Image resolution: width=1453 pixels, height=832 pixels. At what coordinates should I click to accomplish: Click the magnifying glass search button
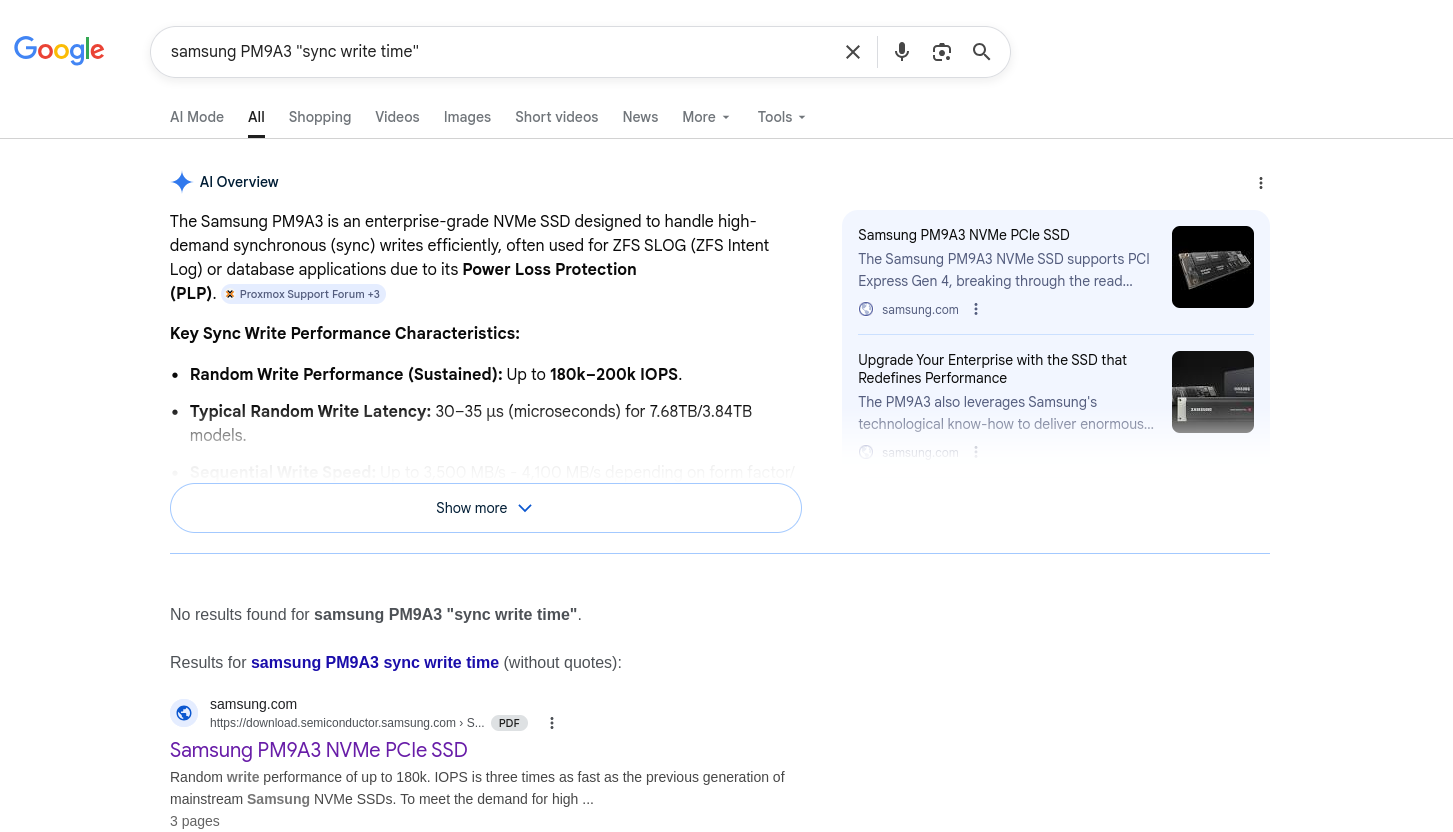pyautogui.click(x=981, y=52)
